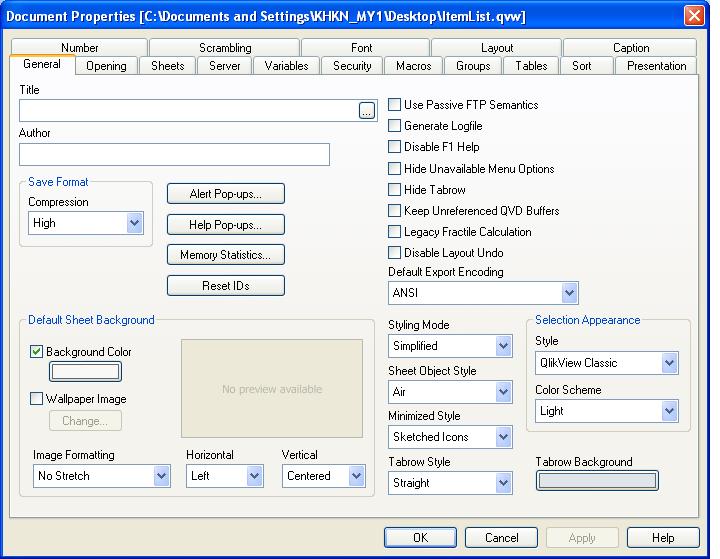This screenshot has height=559, width=720.
Task: Pick the sheet Background Color swatch
Action: tap(85, 372)
